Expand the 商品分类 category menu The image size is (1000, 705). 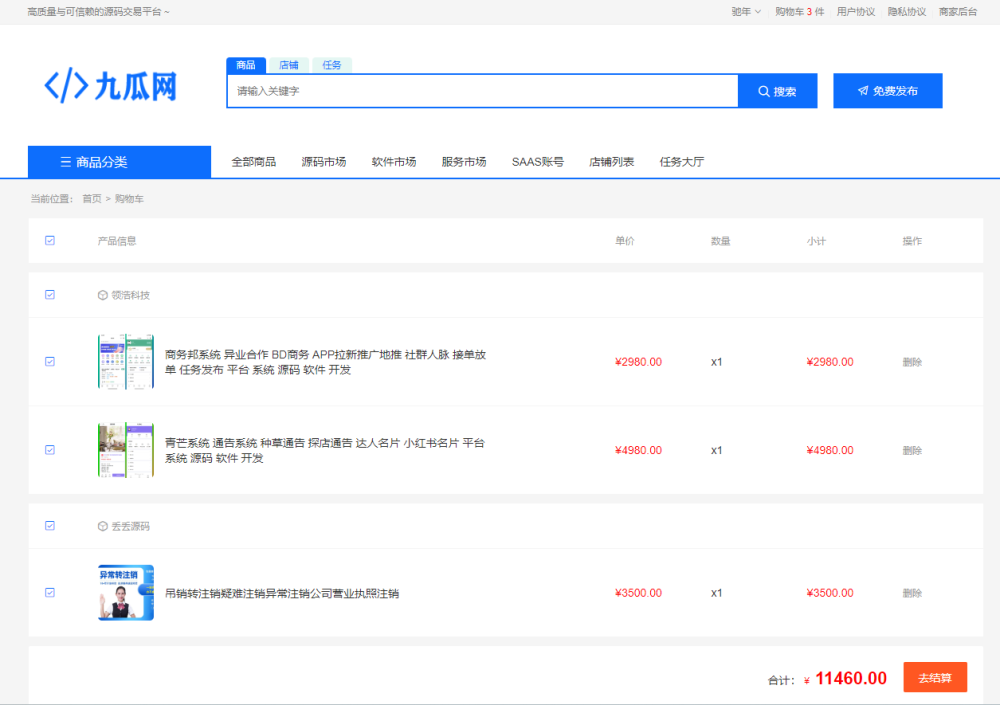click(x=119, y=162)
